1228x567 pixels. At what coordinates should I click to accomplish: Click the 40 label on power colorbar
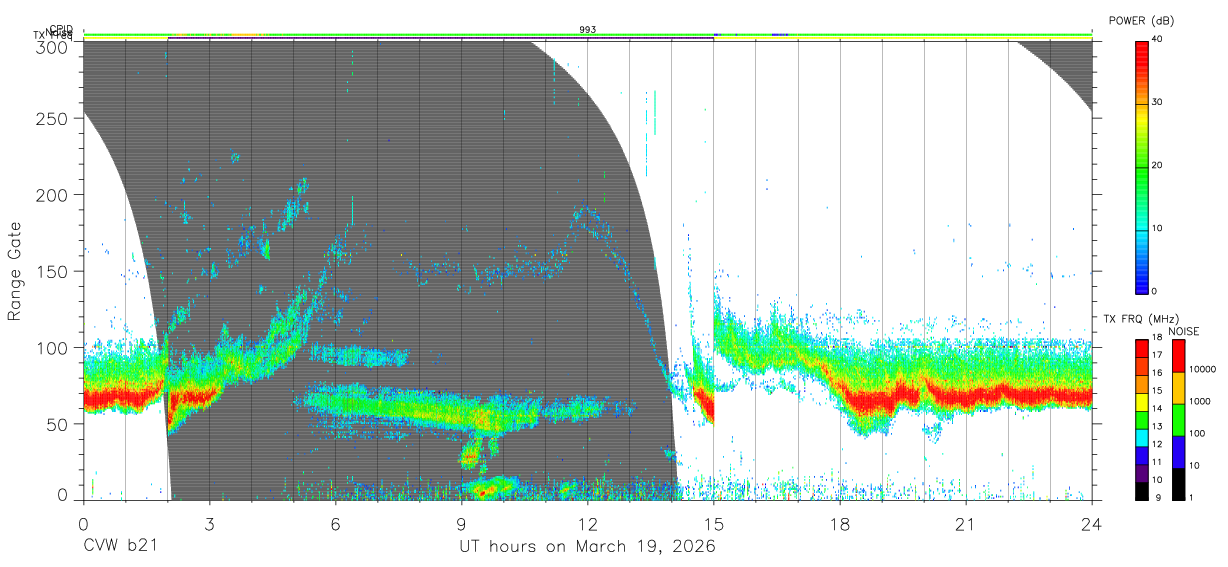(1158, 39)
